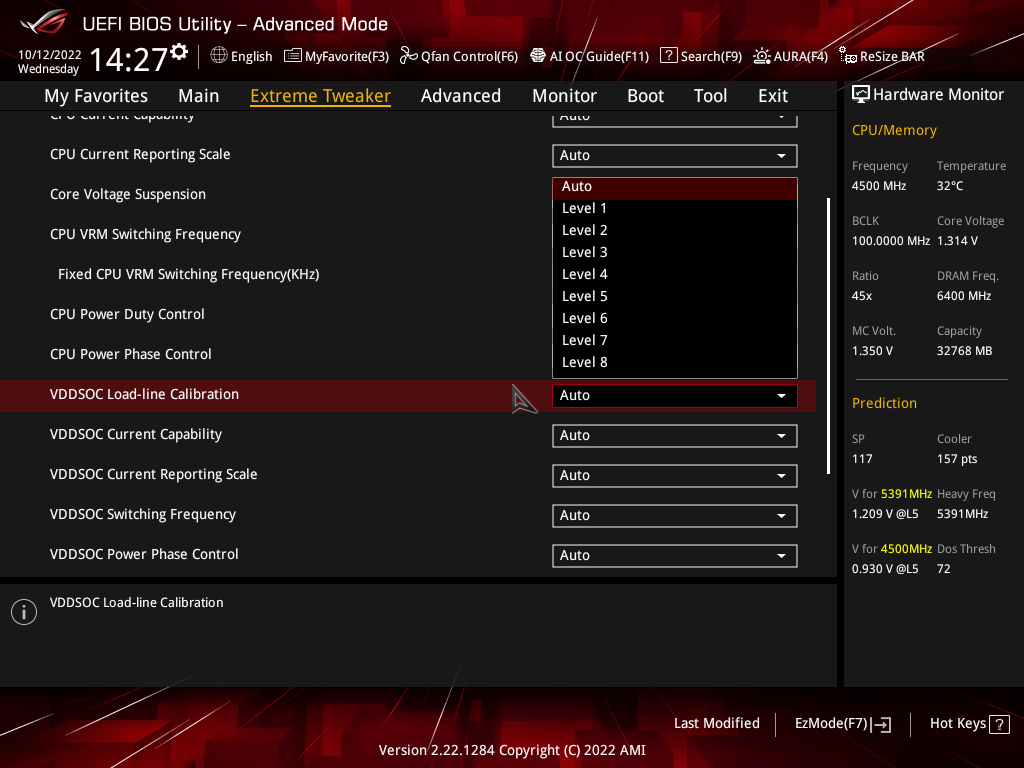The image size is (1024, 768).
Task: Select VDDSOC Switching Frequency row label
Action: point(143,515)
